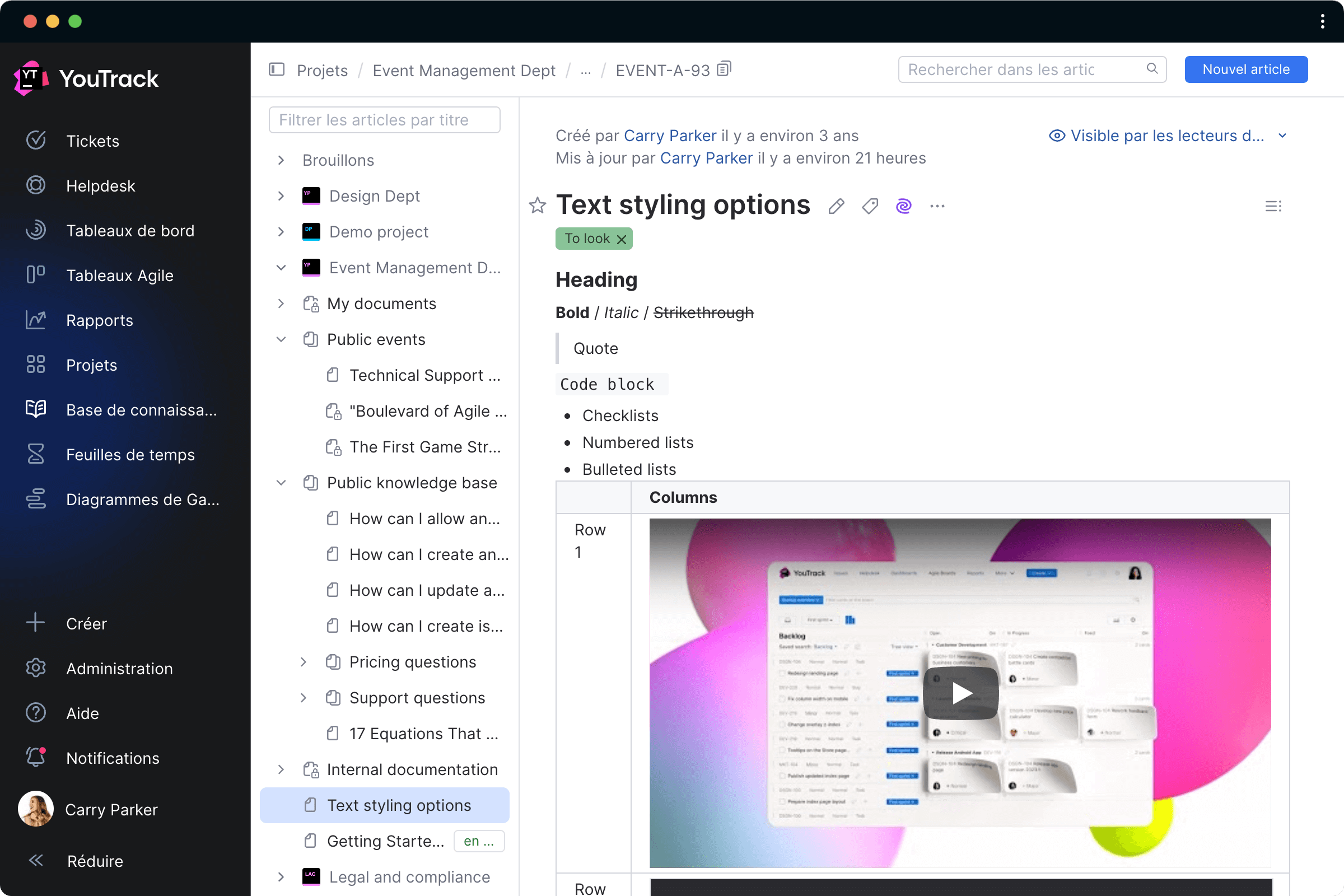
Task: Open Base de connaissance section
Action: 141,410
